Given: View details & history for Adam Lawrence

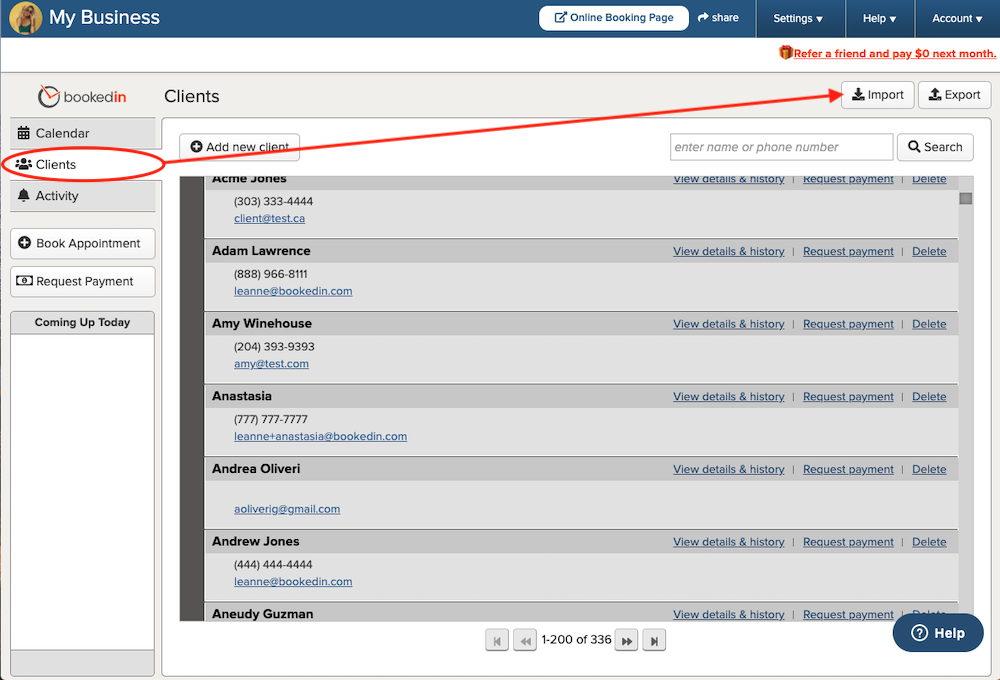Looking at the screenshot, I should coord(728,251).
